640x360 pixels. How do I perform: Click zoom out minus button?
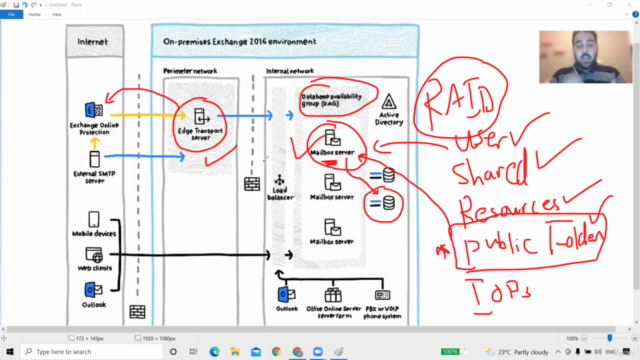(x=584, y=338)
